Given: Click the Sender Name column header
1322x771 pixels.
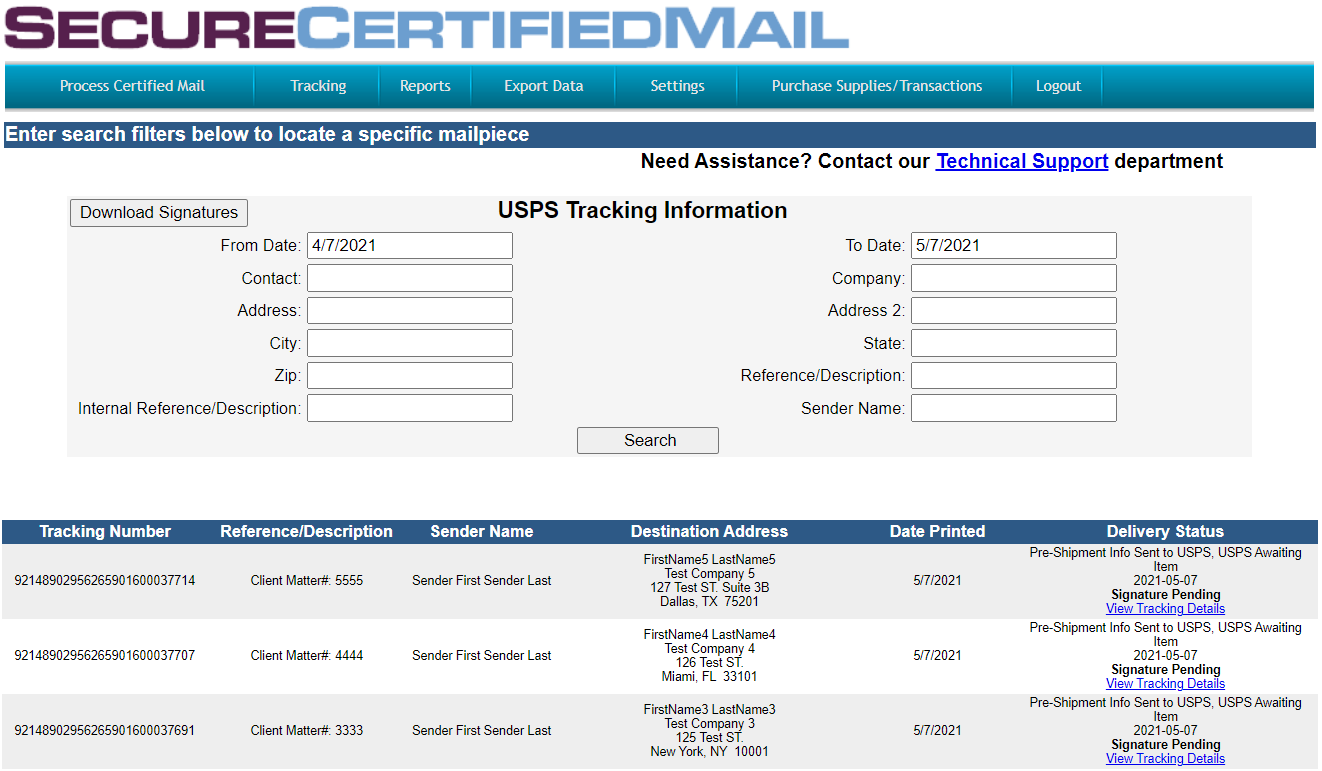Looking at the screenshot, I should coord(482,532).
